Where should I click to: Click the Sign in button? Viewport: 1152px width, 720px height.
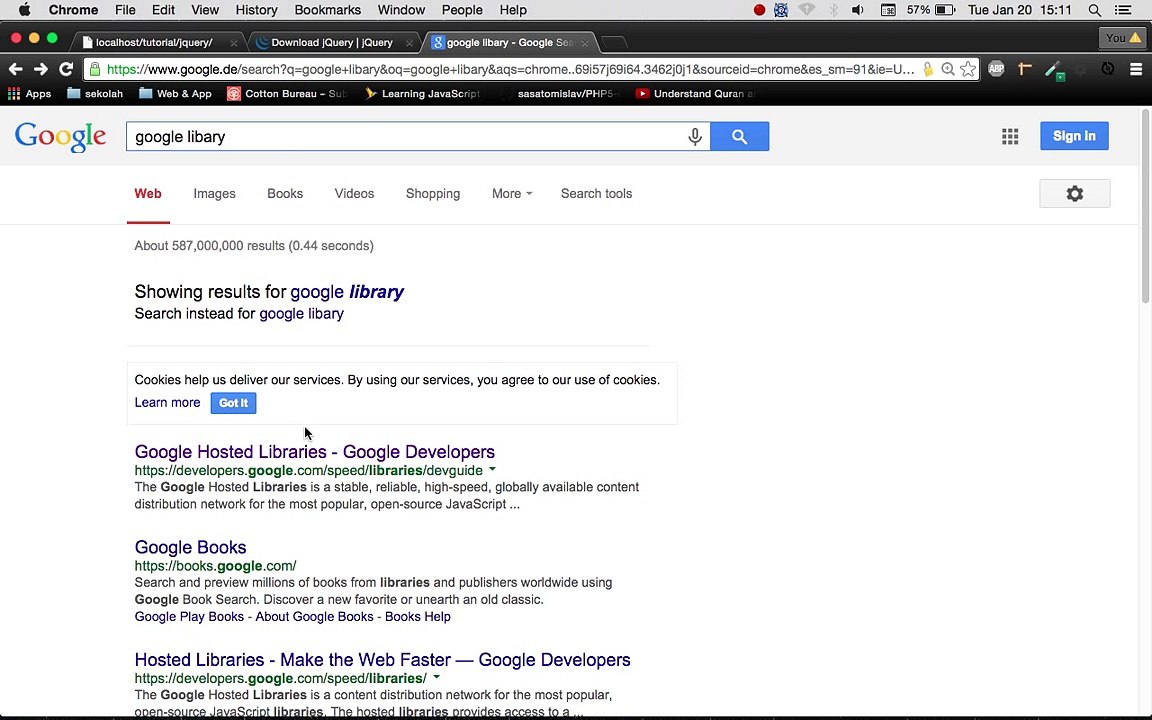point(1074,136)
